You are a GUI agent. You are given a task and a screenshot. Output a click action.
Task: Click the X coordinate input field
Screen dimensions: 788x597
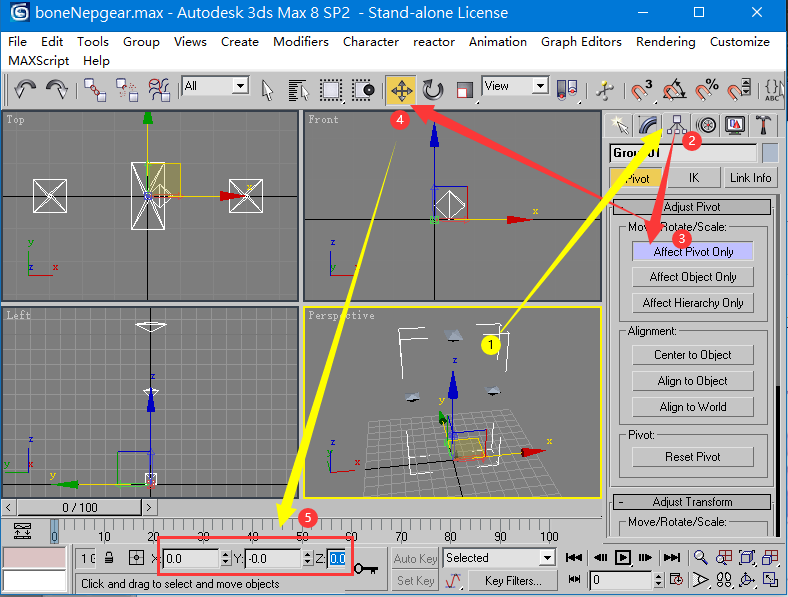point(190,558)
